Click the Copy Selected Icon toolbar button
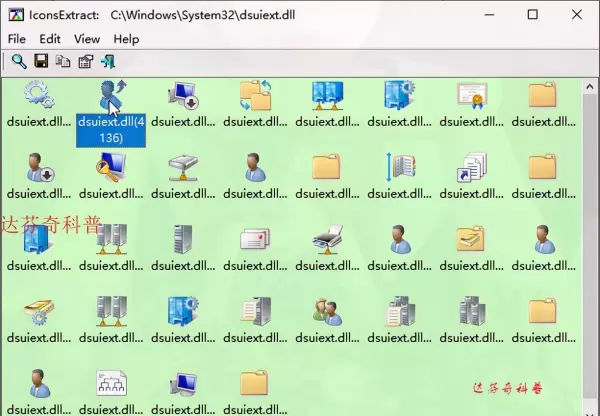This screenshot has height=416, width=600. (x=63, y=61)
